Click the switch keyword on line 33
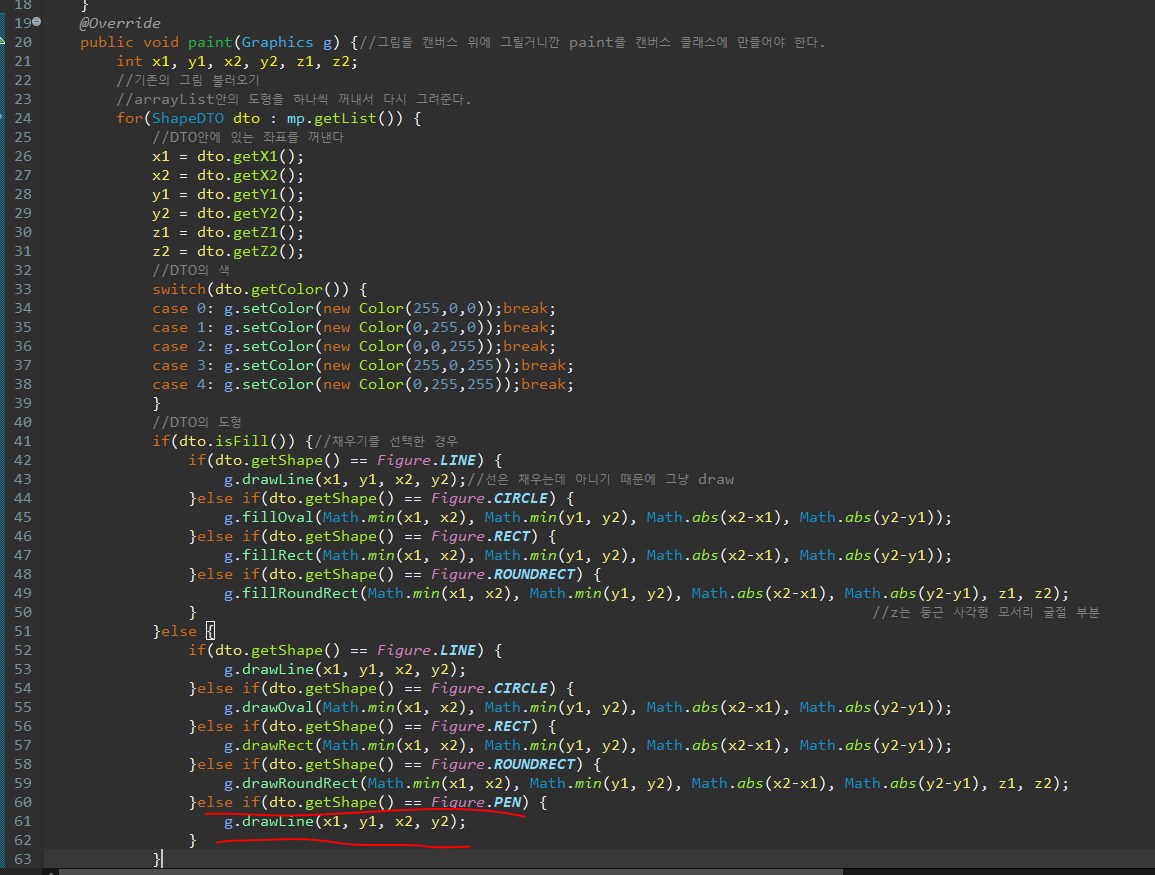The image size is (1155, 875). 179,289
